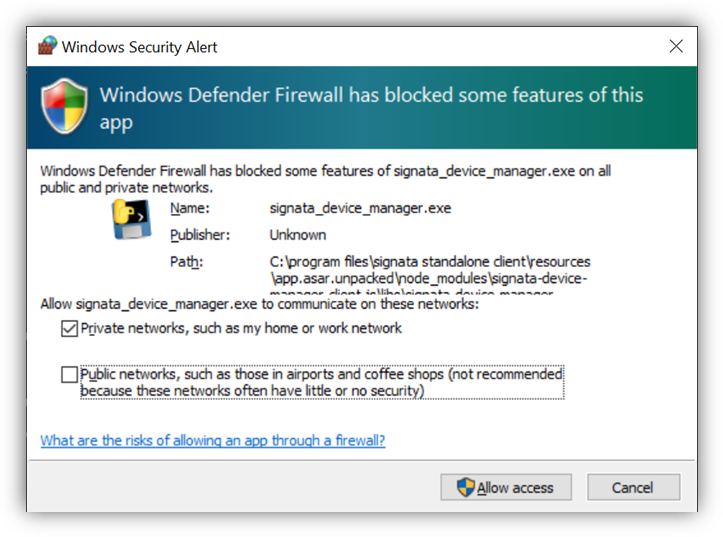
Task: Select the signata_device_manager.exe name value
Action: pos(360,208)
